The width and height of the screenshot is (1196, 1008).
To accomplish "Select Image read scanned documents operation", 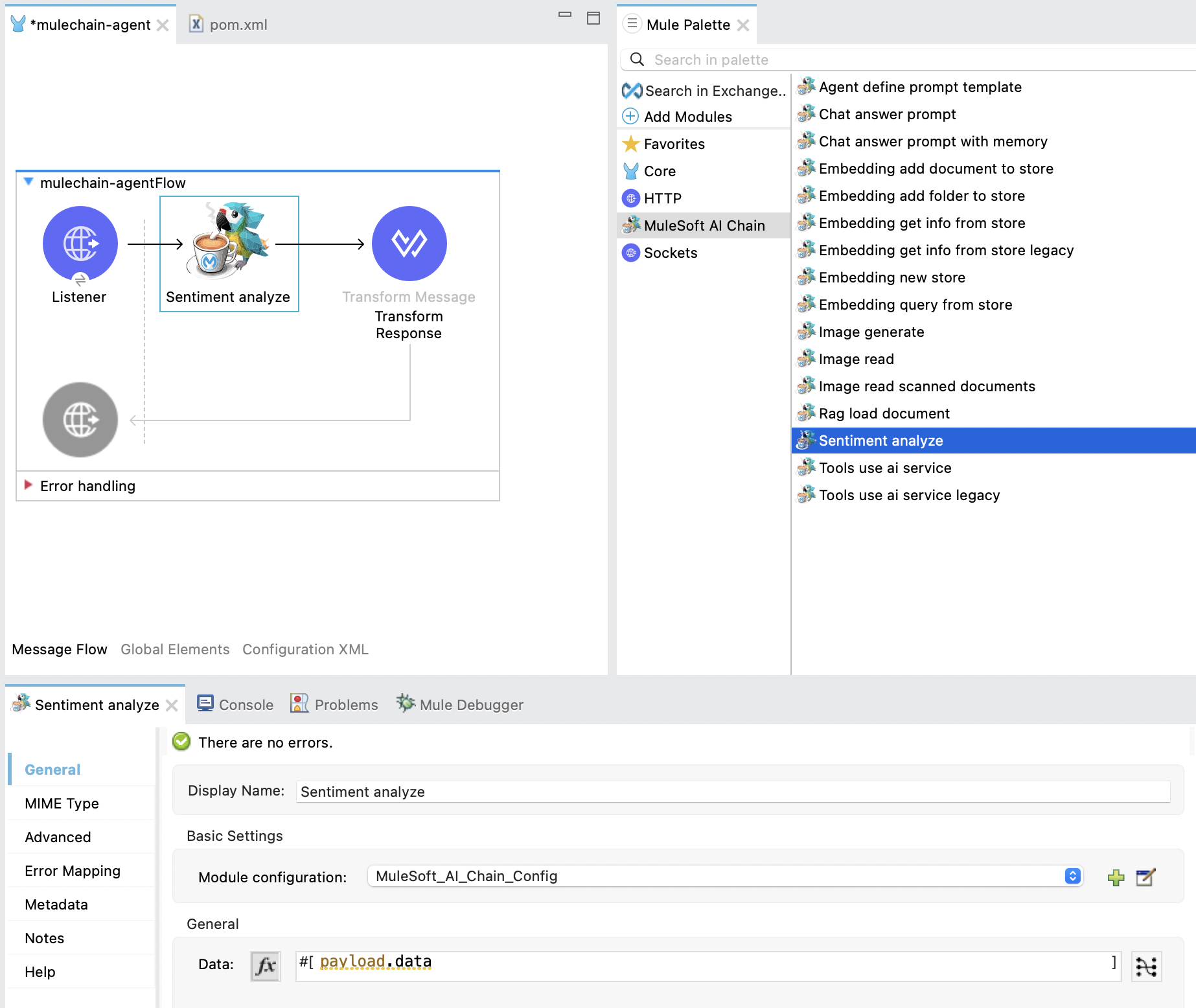I will [x=916, y=386].
